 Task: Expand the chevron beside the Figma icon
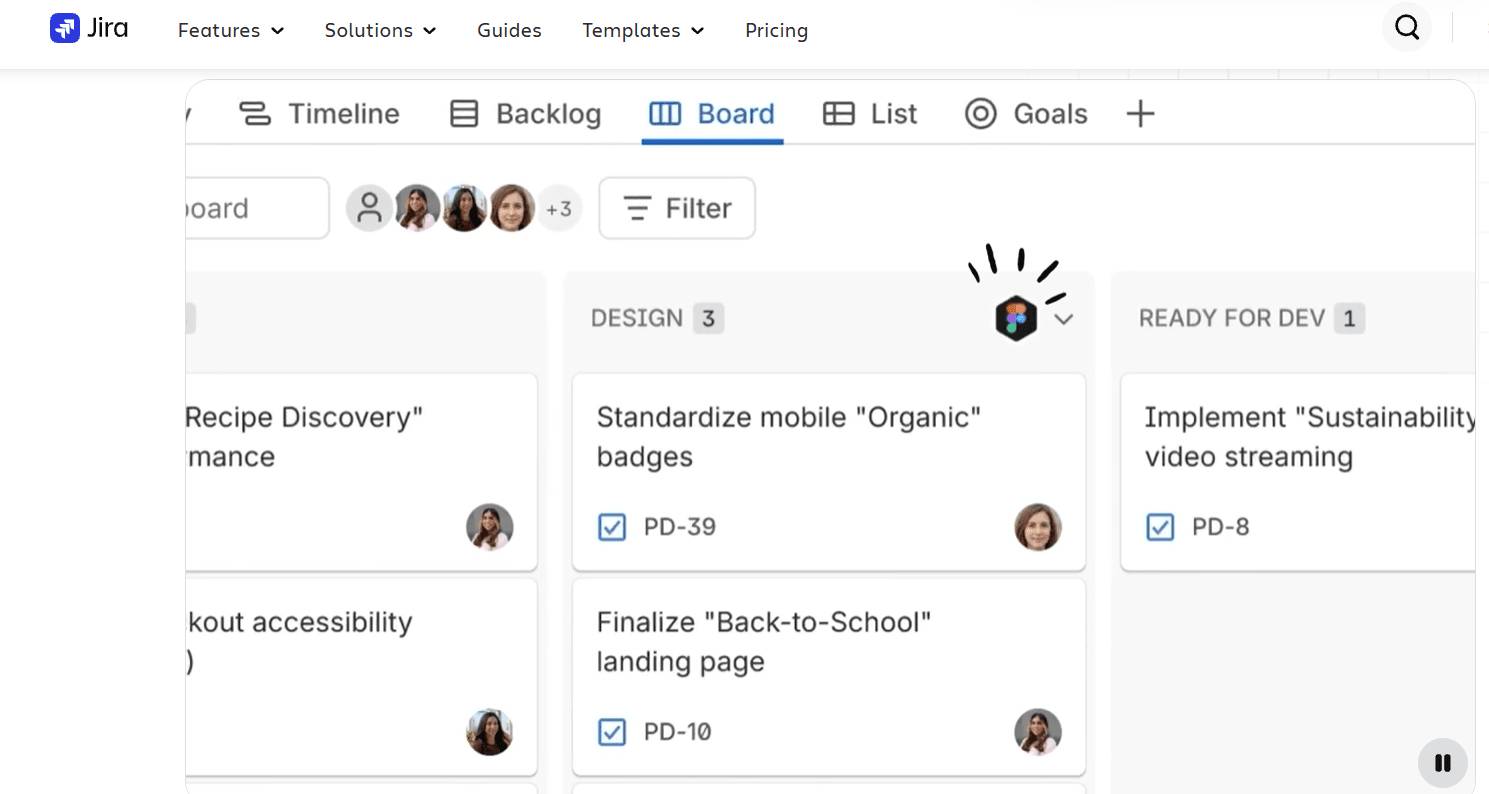click(x=1064, y=319)
